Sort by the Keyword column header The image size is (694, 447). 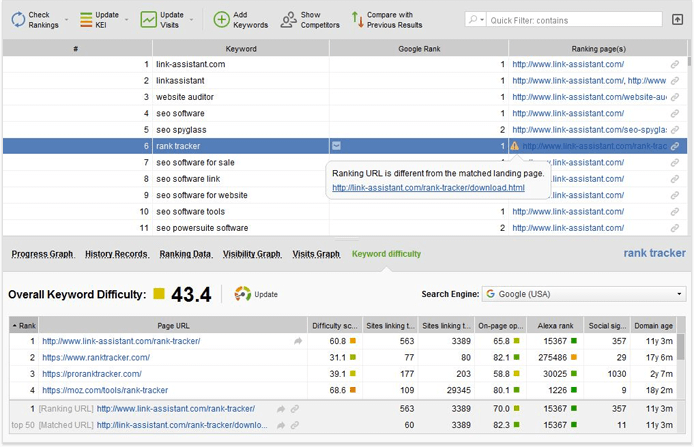point(241,49)
